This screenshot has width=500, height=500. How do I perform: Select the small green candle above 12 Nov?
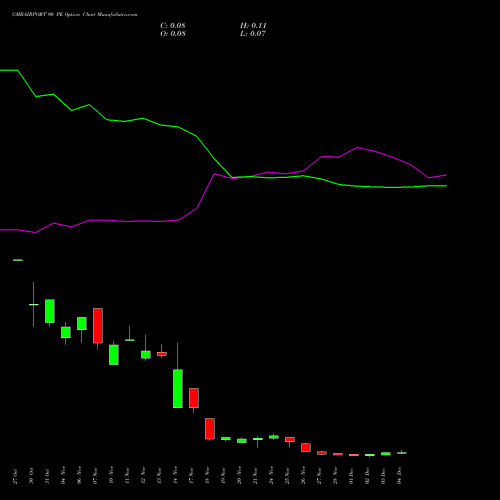146,355
